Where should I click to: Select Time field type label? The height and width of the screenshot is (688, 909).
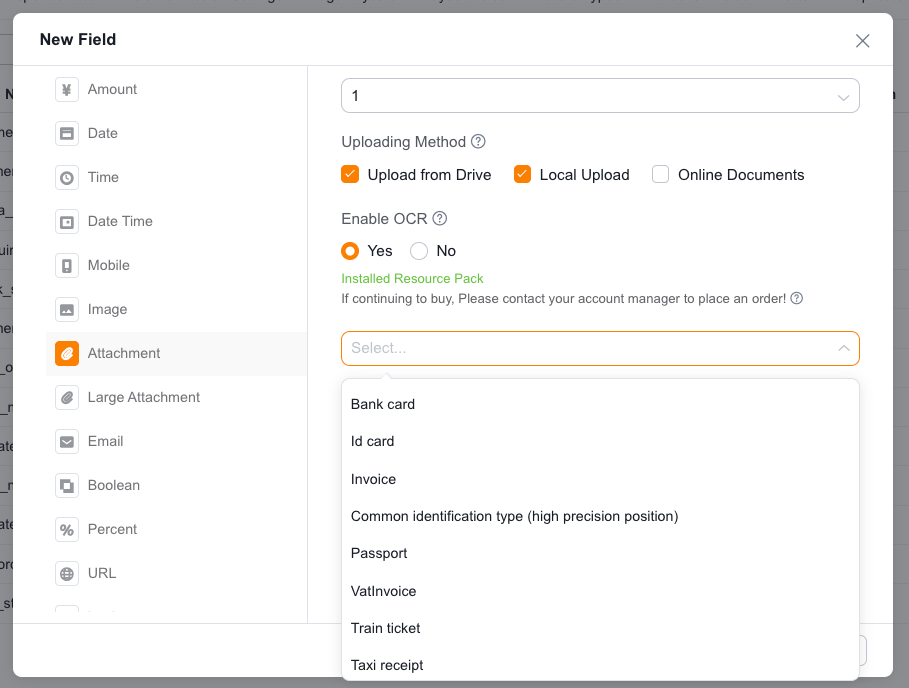(103, 177)
